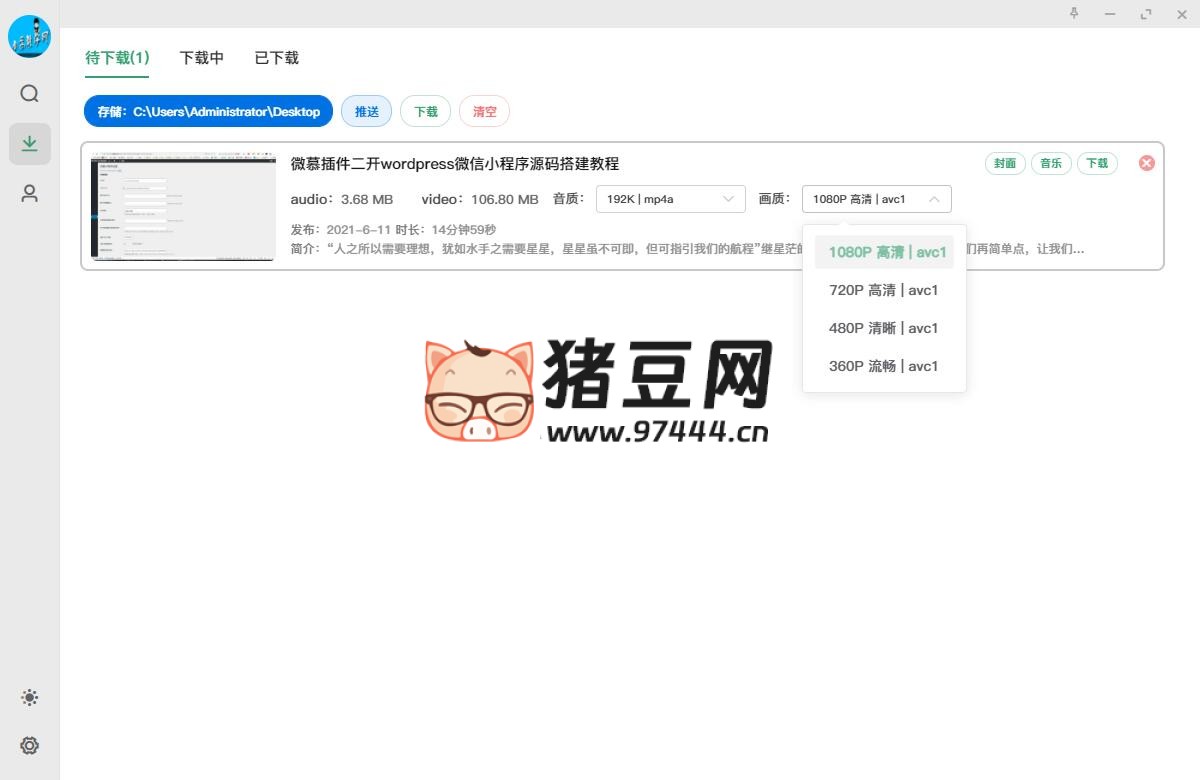Viewport: 1200px width, 780px height.
Task: Click the 下载 button next to 推送
Action: [x=426, y=112]
